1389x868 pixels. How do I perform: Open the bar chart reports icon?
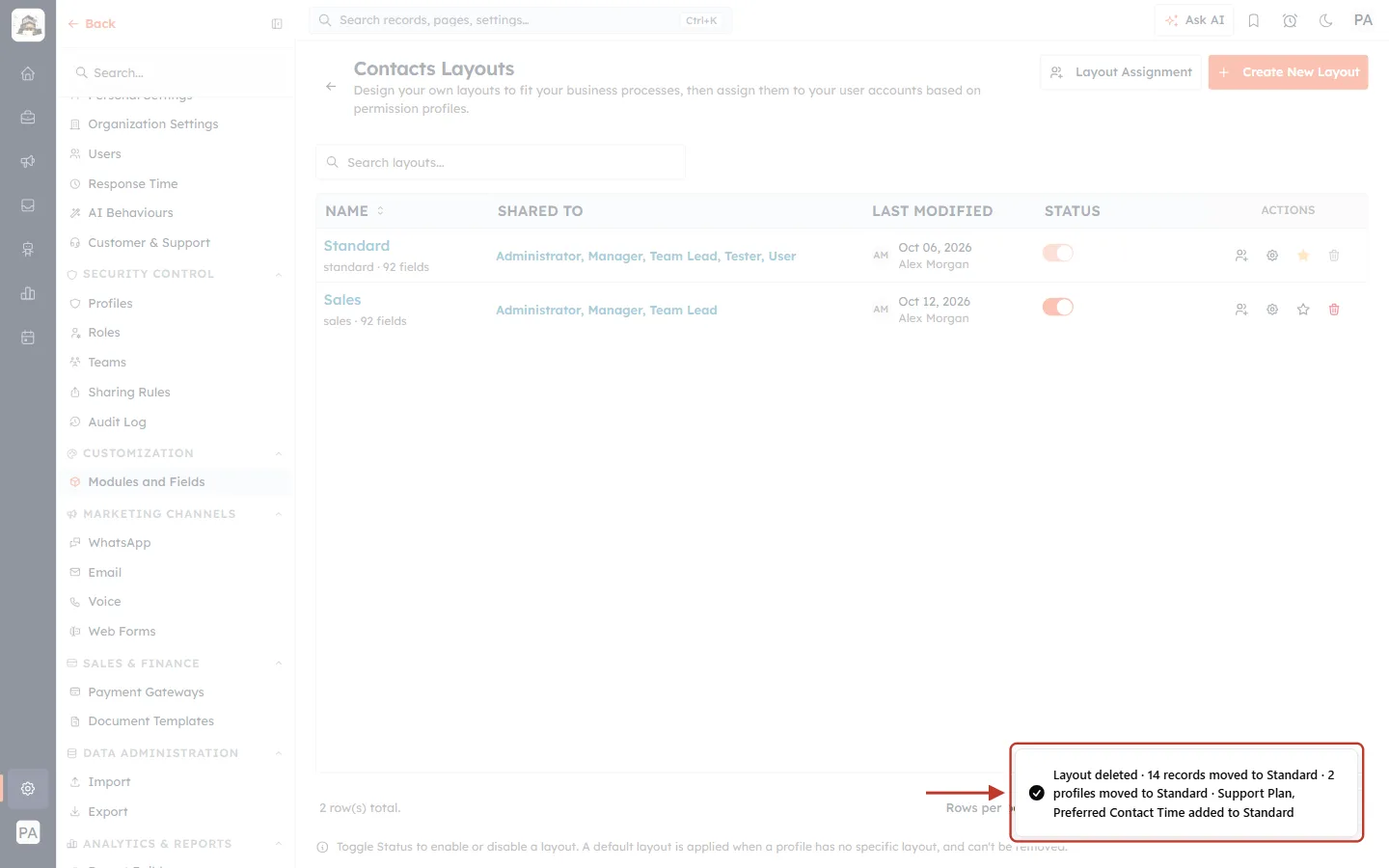[28, 293]
